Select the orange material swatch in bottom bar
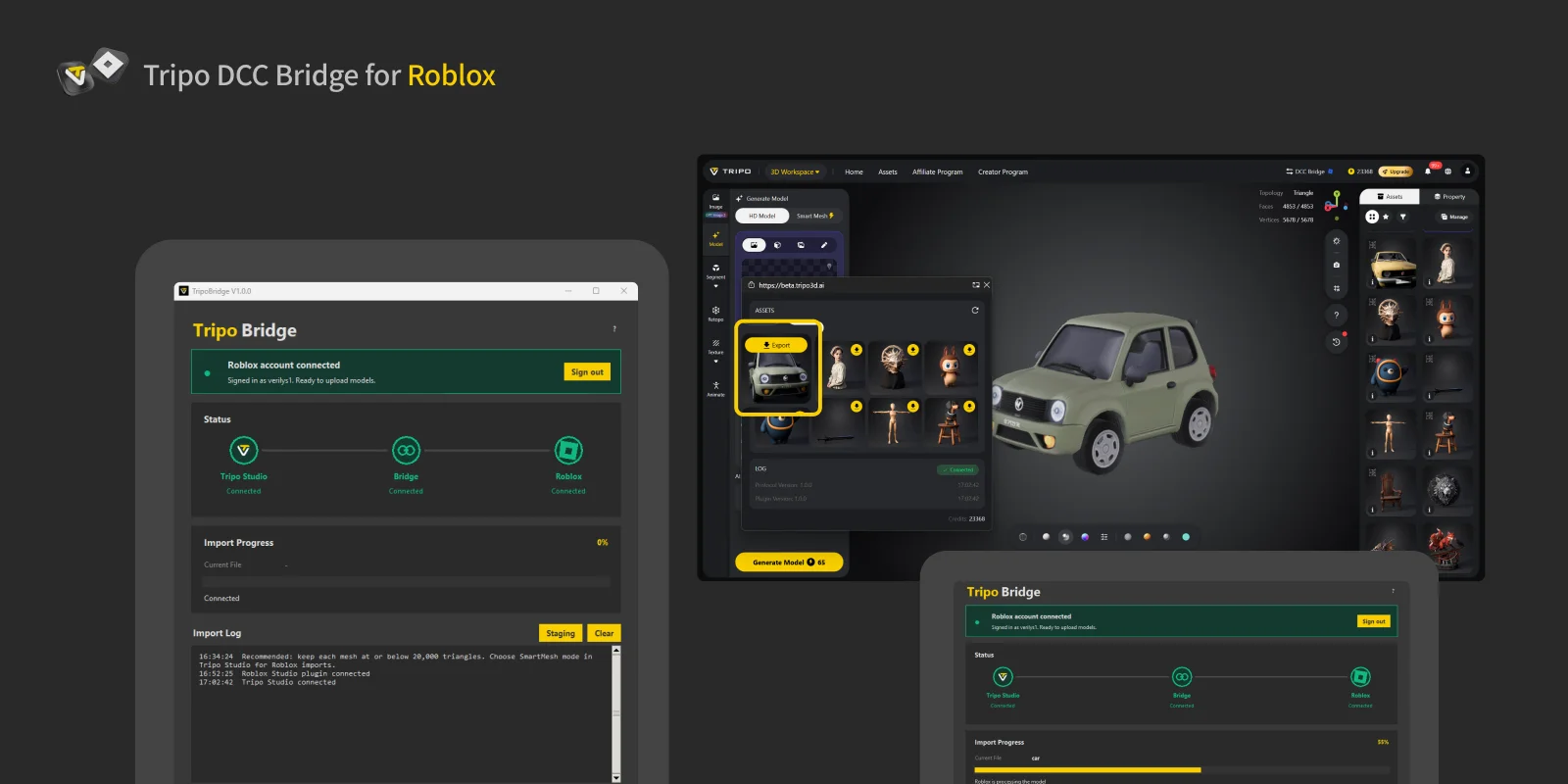Screen dimensions: 1568x784 1147,537
